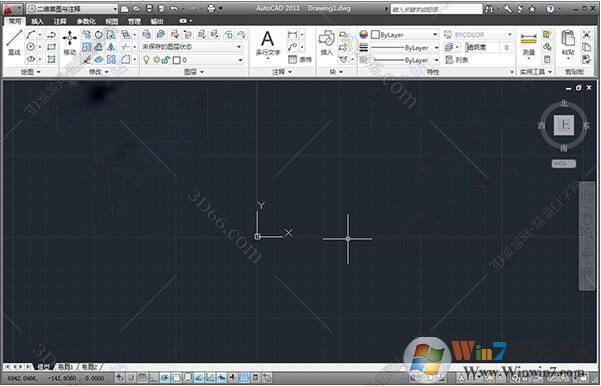Screen dimensions: 601x386
Task: Select the mirror tool in modify panel
Action: click(111, 47)
